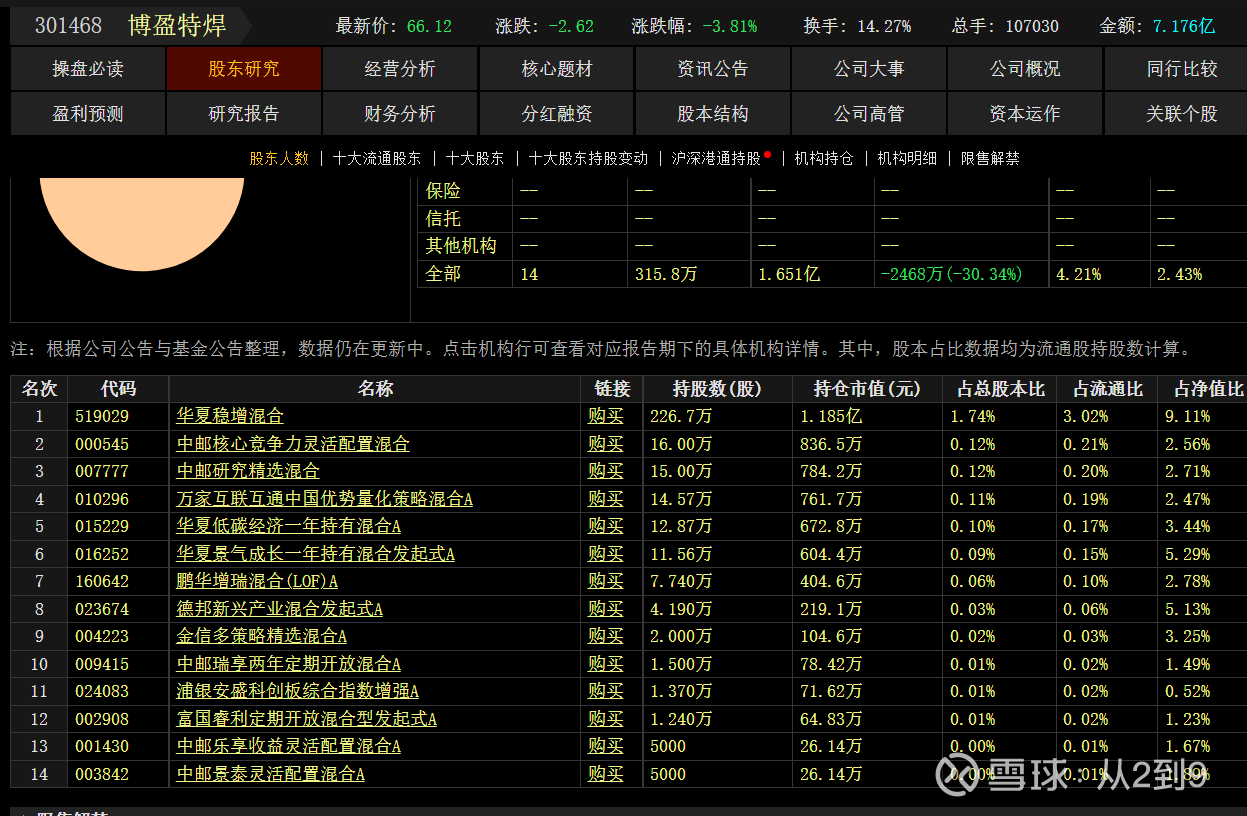The height and width of the screenshot is (816, 1247).
Task: Open fund 中邮核心竞争力灵活配置混合 link
Action: (293, 444)
